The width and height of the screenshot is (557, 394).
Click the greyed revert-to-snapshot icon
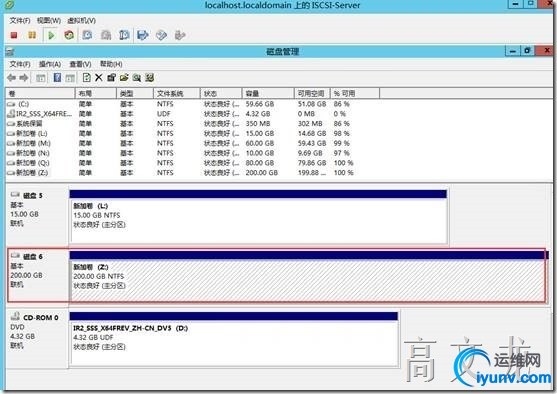pos(106,35)
